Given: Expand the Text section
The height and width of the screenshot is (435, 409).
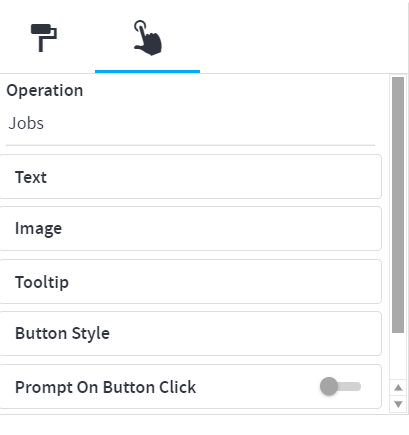Looking at the screenshot, I should tap(190, 177).
